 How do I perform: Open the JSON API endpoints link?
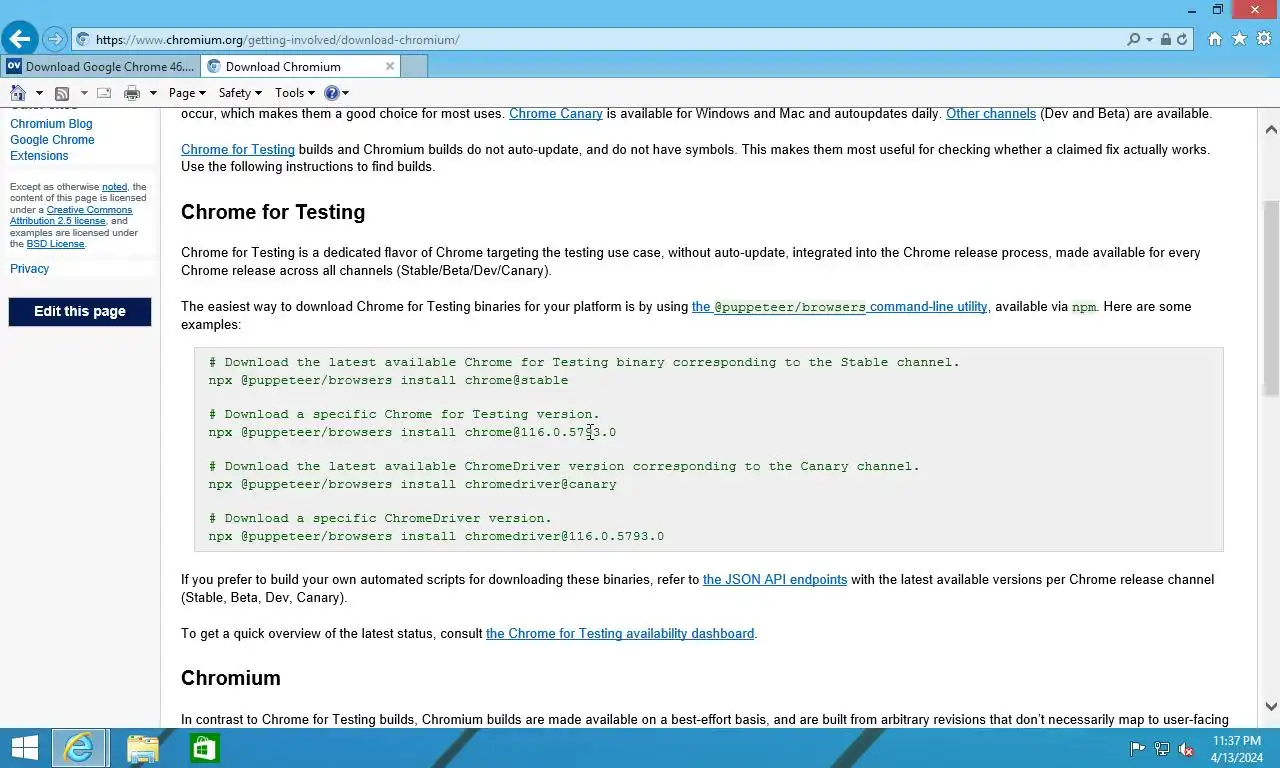coord(775,580)
